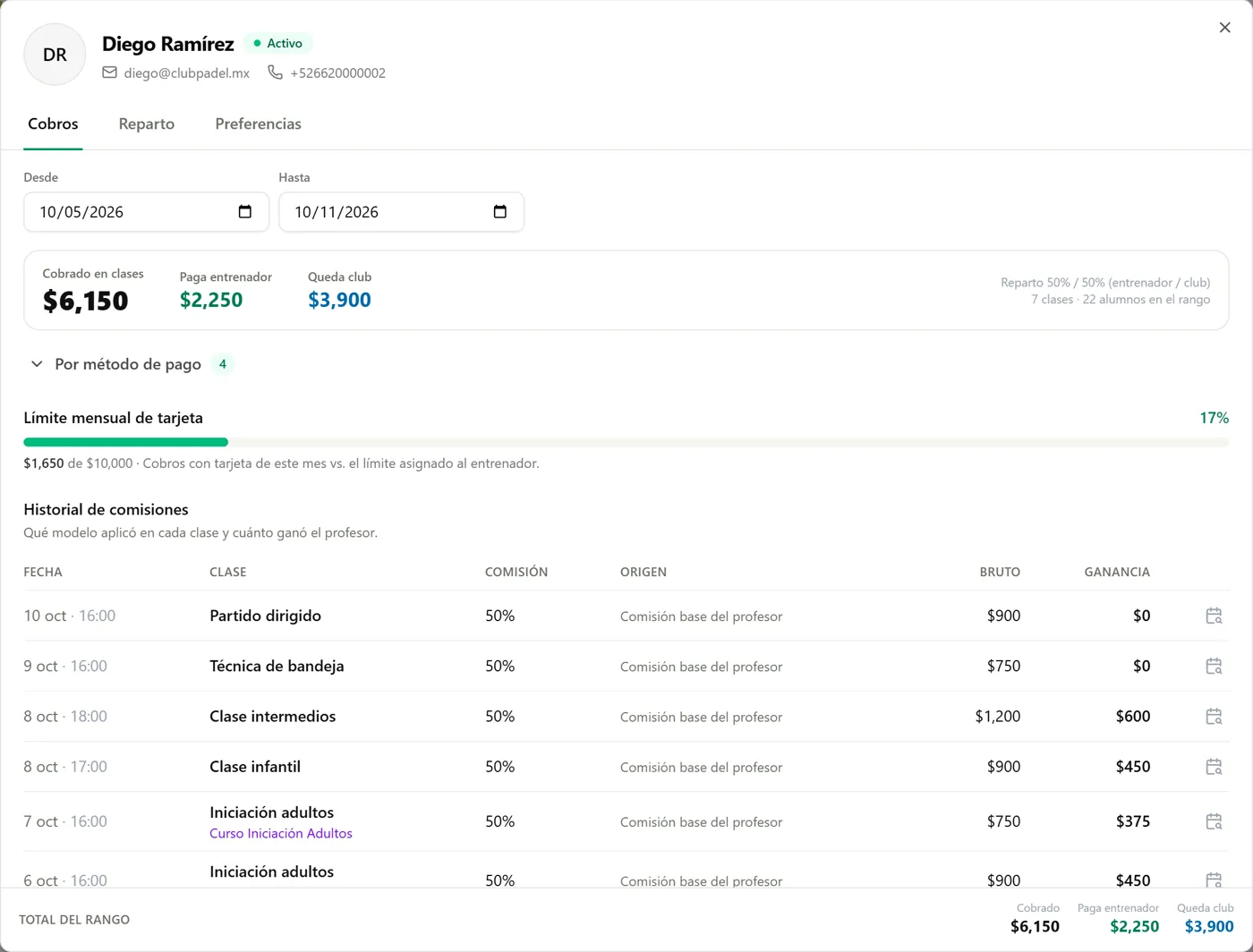Select the Clase intermedios class name
This screenshot has height=952, width=1253.
pos(272,716)
